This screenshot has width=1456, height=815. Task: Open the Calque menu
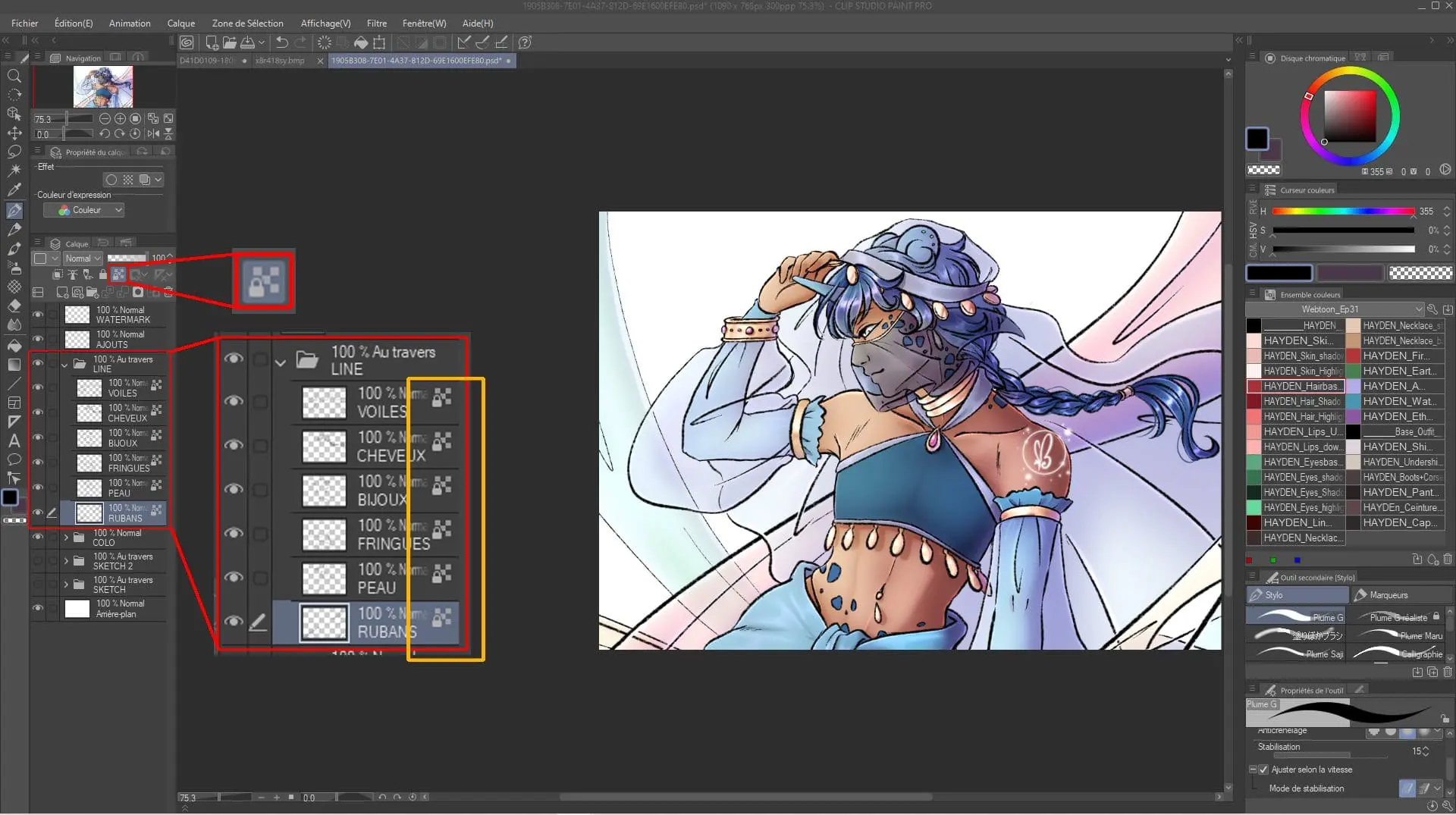click(181, 24)
